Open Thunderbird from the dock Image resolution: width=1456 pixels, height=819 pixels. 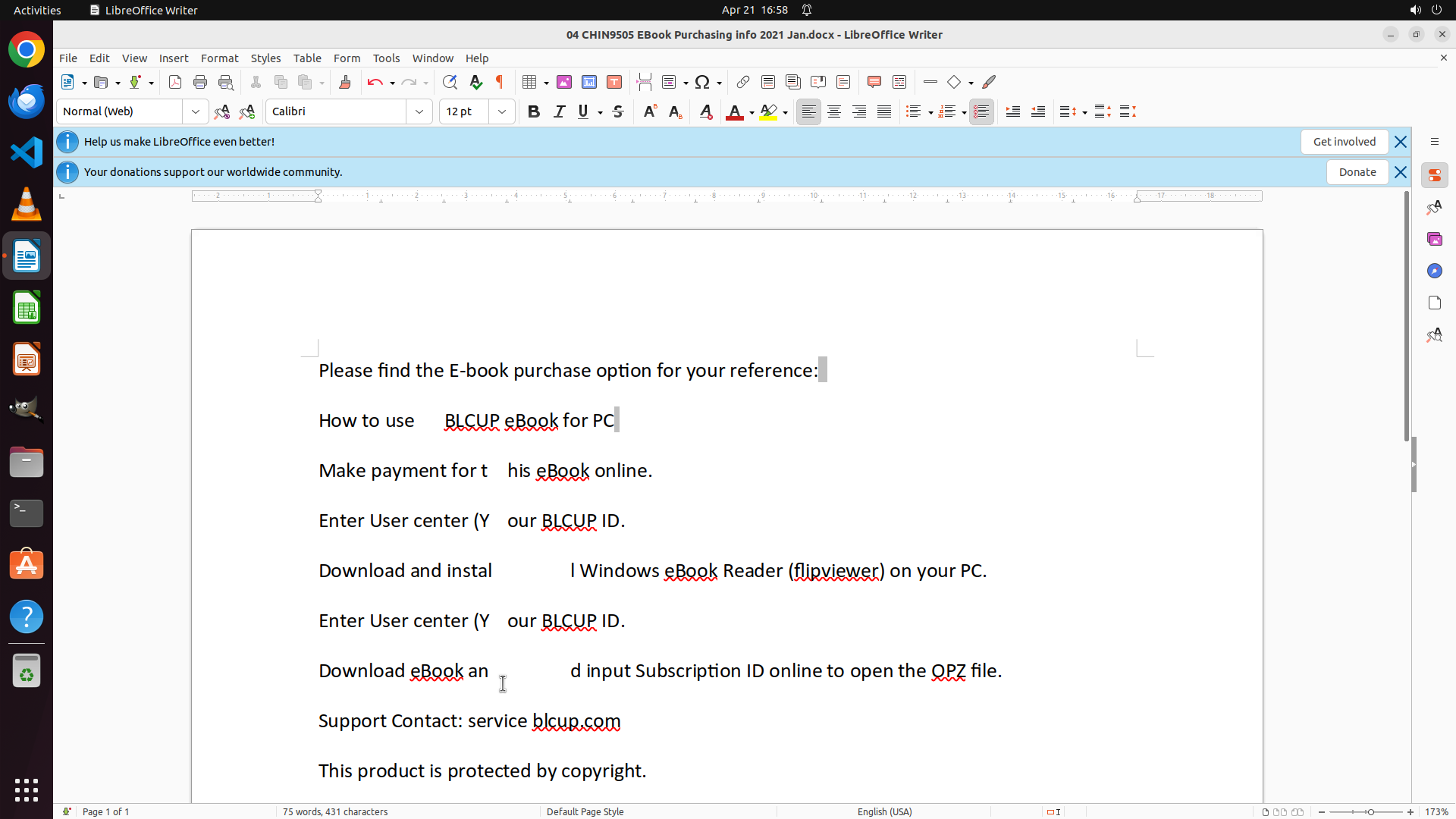27,101
